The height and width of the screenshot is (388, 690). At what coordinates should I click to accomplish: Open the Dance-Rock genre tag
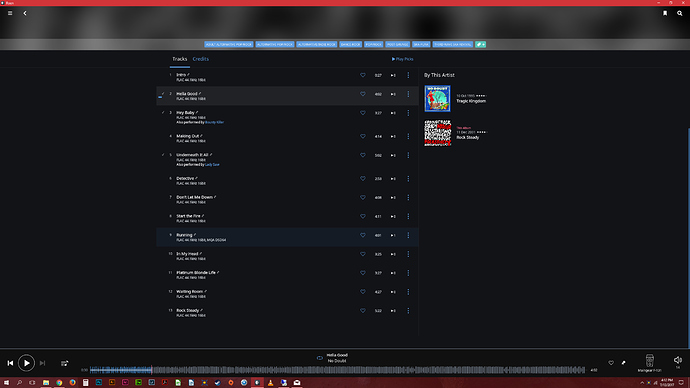350,44
